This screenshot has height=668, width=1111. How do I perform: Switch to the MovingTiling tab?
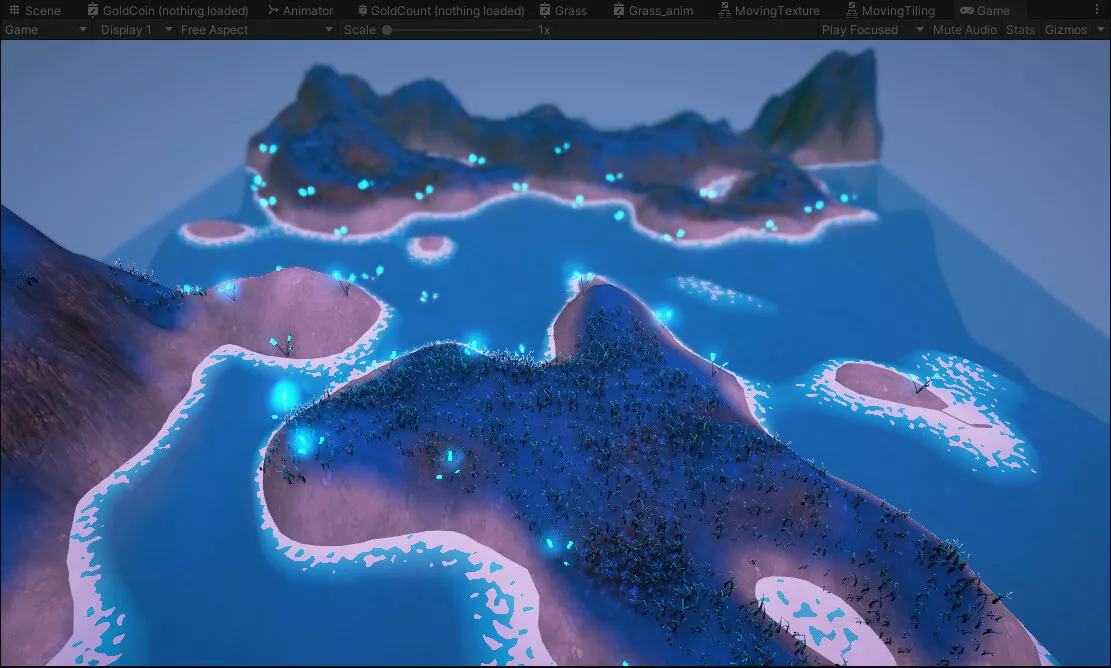point(897,11)
